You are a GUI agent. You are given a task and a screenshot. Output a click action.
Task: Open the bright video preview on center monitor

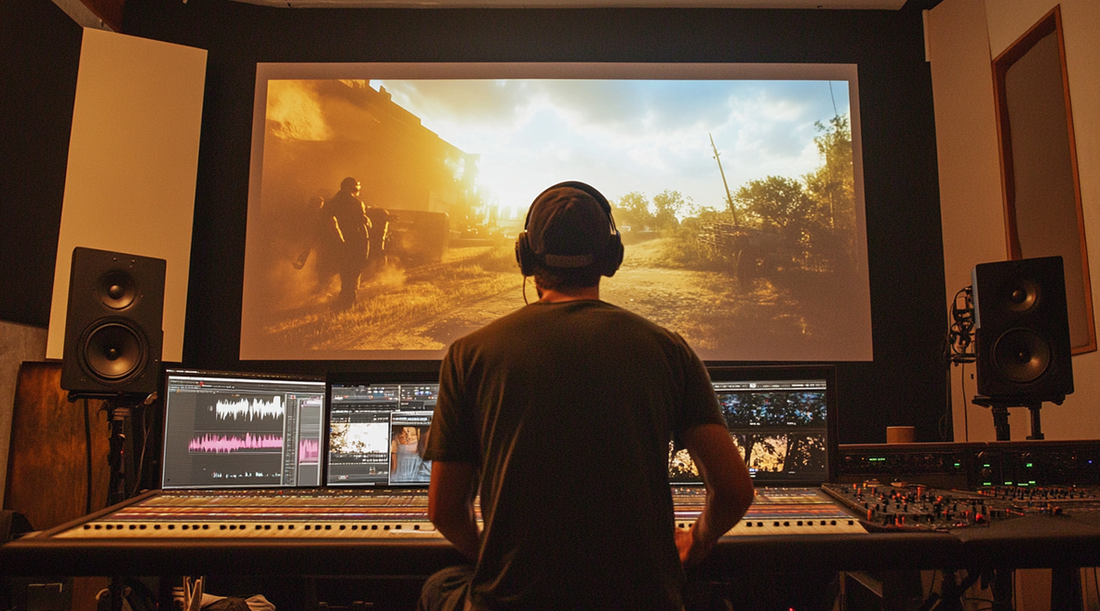[x=358, y=438]
